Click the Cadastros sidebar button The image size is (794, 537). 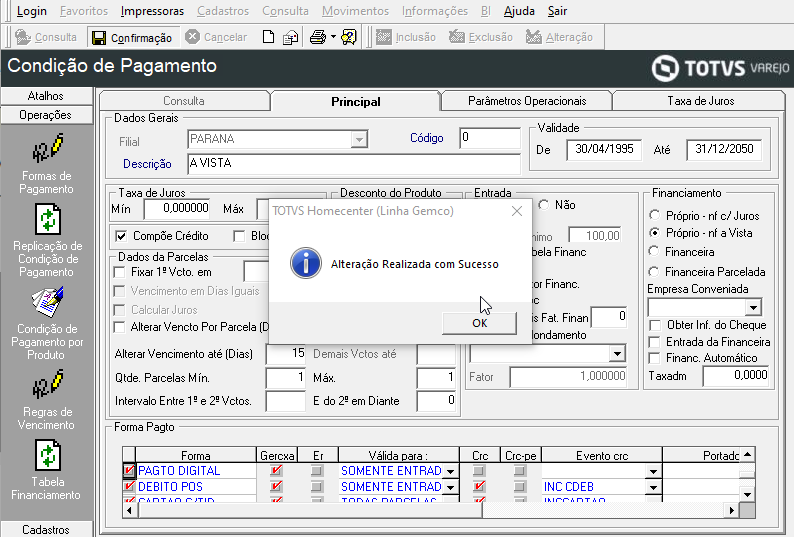click(46, 529)
